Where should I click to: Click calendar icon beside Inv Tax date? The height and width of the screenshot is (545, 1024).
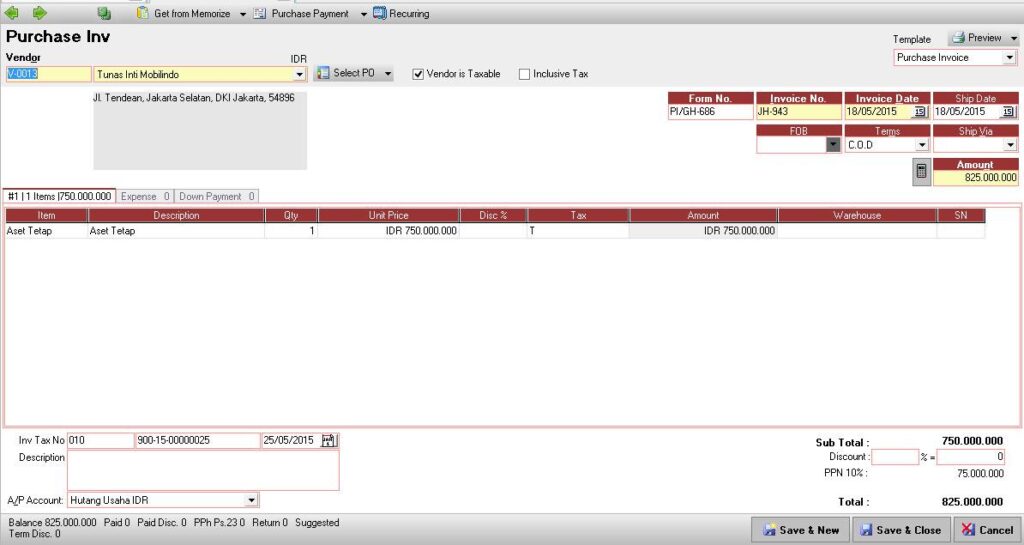[x=329, y=440]
